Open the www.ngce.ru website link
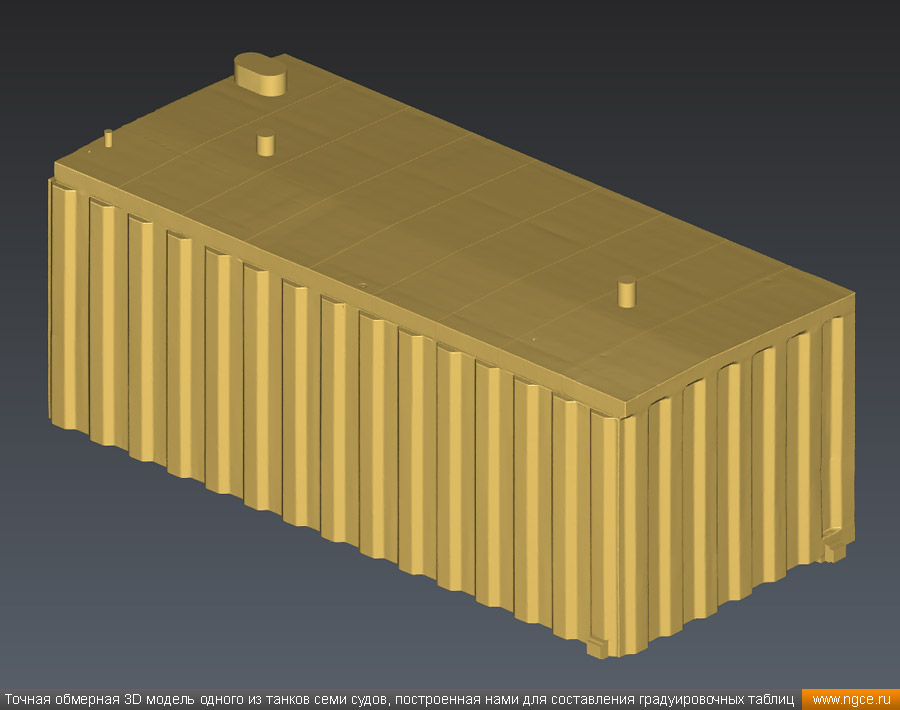The width and height of the screenshot is (900, 710). 851,700
